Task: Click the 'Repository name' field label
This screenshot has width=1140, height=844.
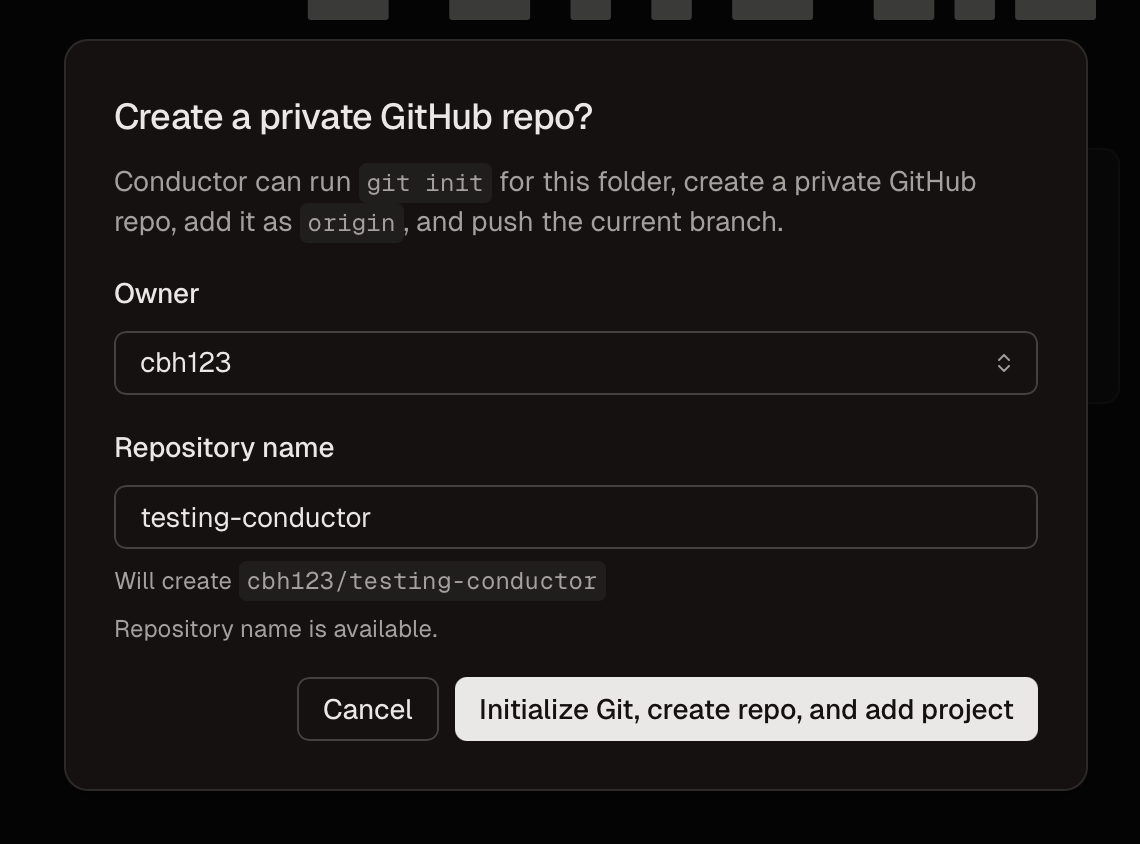Action: (x=224, y=448)
